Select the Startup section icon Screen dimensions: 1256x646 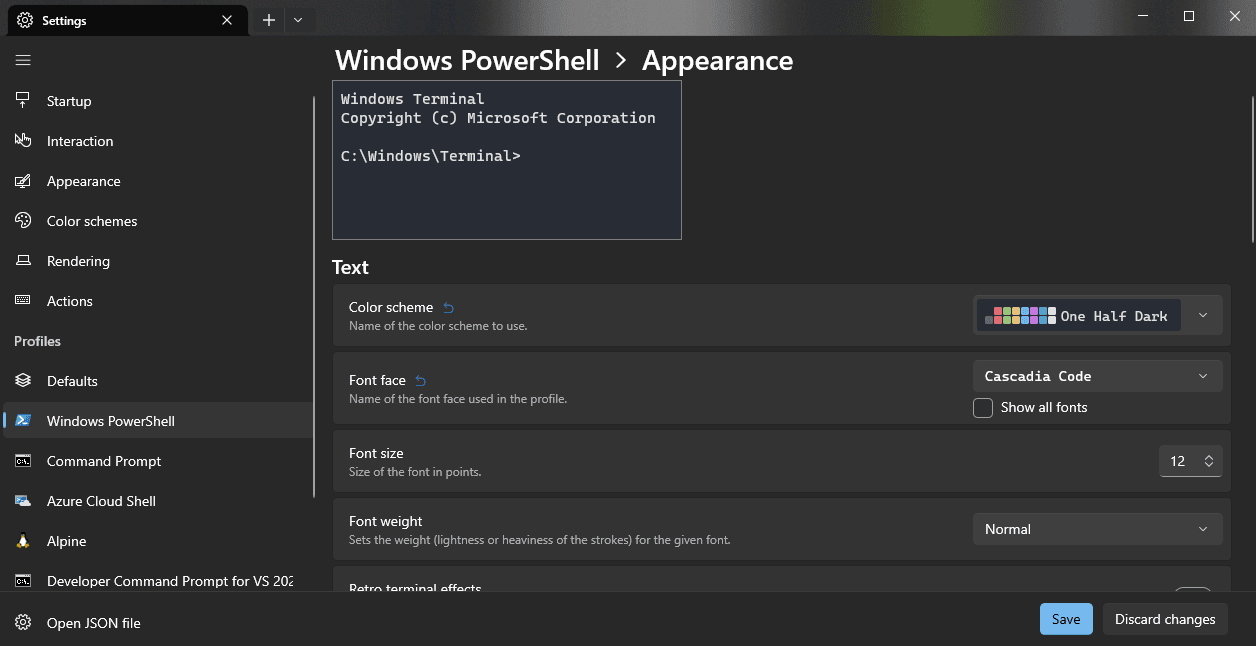click(22, 100)
